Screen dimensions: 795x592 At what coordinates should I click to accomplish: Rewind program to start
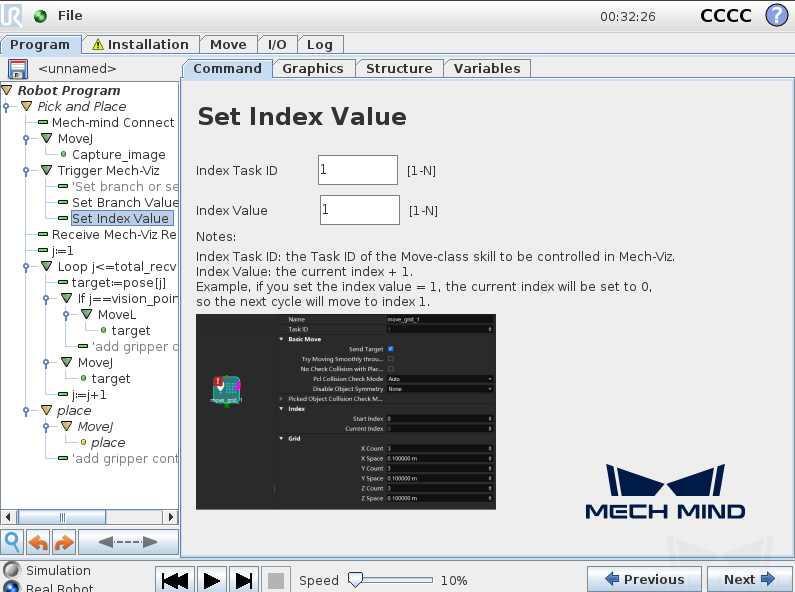[x=174, y=580]
